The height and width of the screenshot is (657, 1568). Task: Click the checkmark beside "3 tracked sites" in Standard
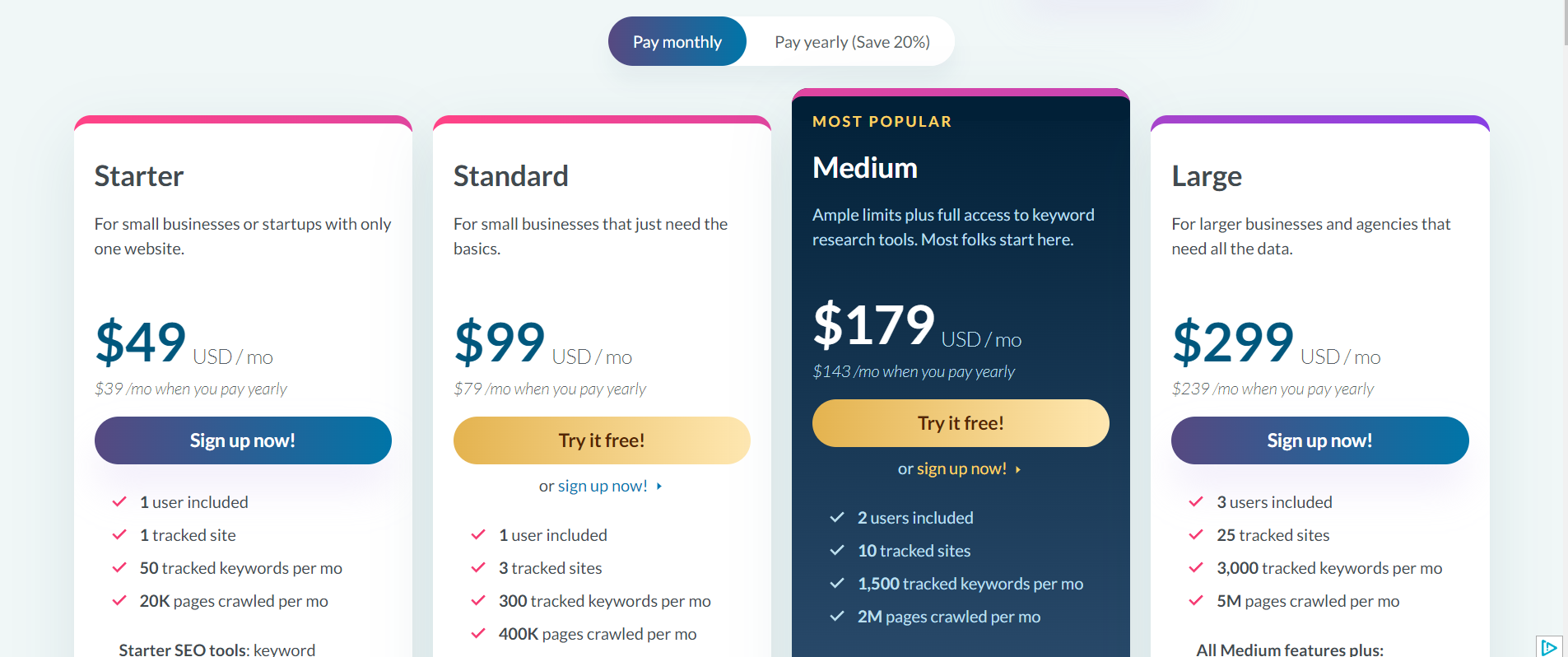tap(477, 567)
